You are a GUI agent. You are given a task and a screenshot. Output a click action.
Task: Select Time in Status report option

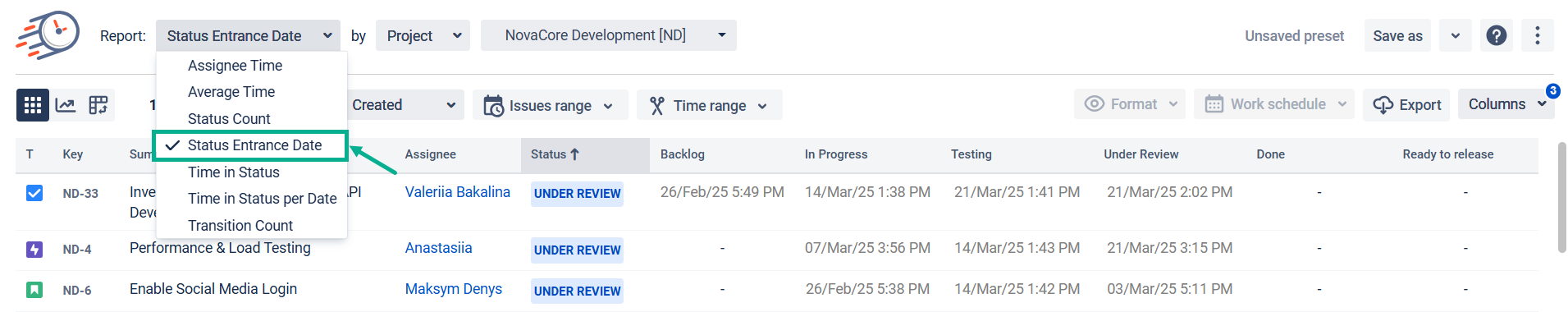click(234, 172)
